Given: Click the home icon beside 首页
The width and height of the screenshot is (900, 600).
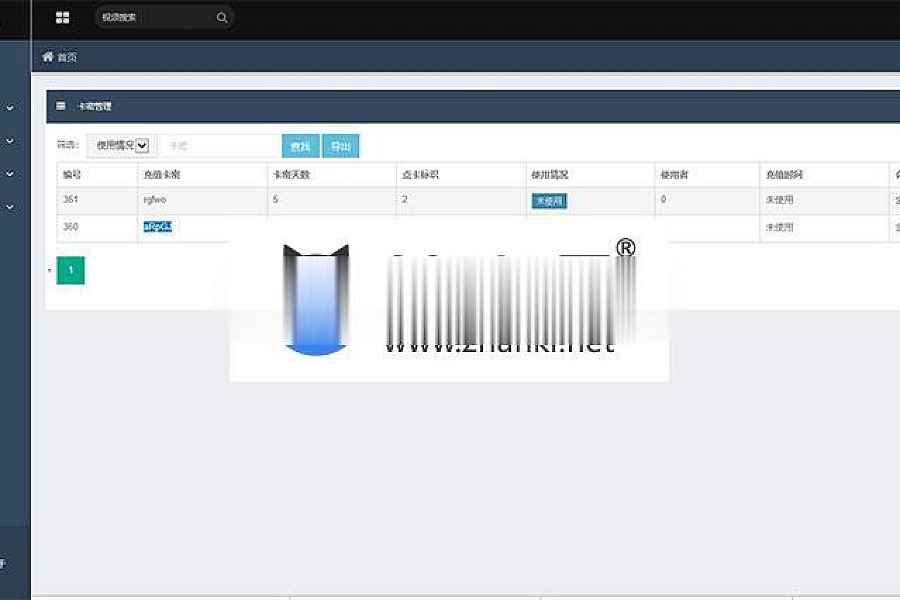Looking at the screenshot, I should (48, 56).
